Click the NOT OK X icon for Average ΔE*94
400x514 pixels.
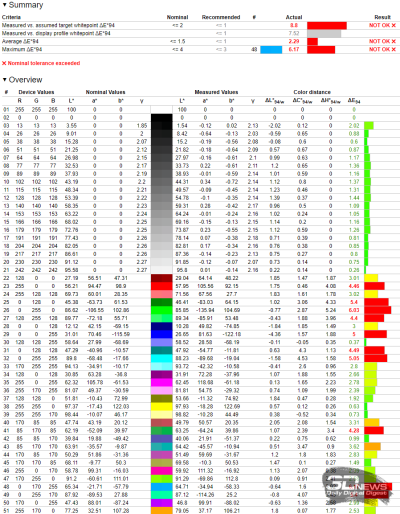coord(393,41)
